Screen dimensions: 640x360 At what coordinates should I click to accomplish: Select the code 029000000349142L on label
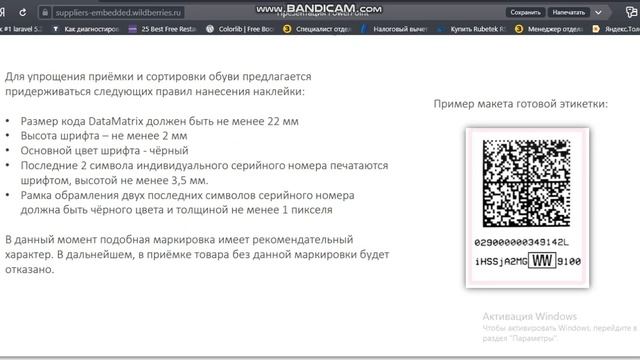tap(521, 242)
